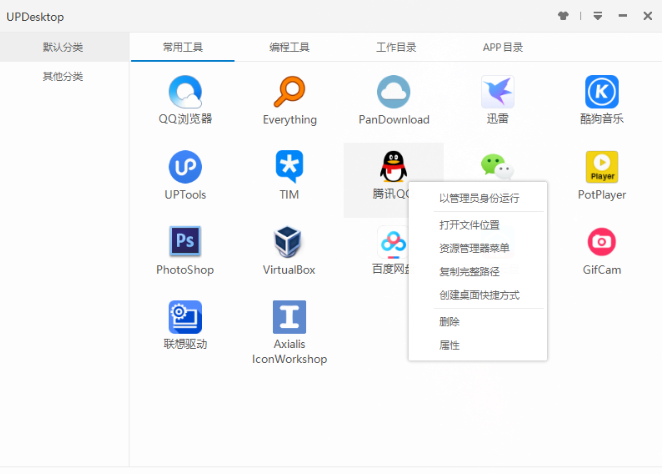Open the QQ浏览器 app icon
Screen dimensions: 662x474
tap(185, 92)
